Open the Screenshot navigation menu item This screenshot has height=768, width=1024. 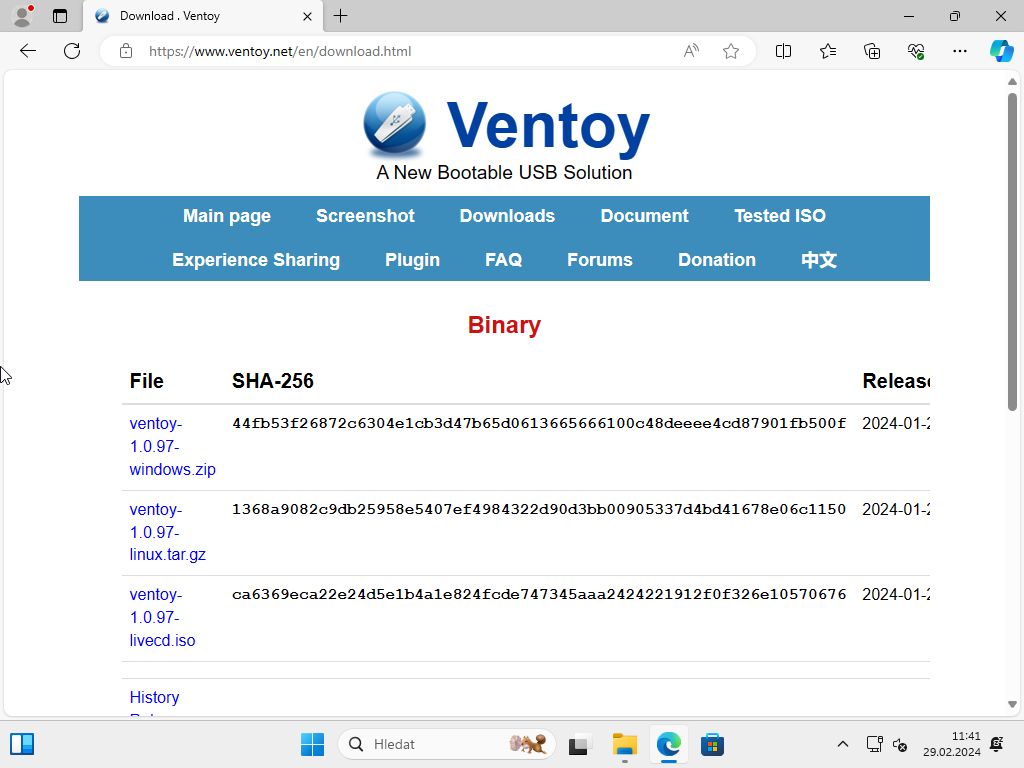(365, 216)
